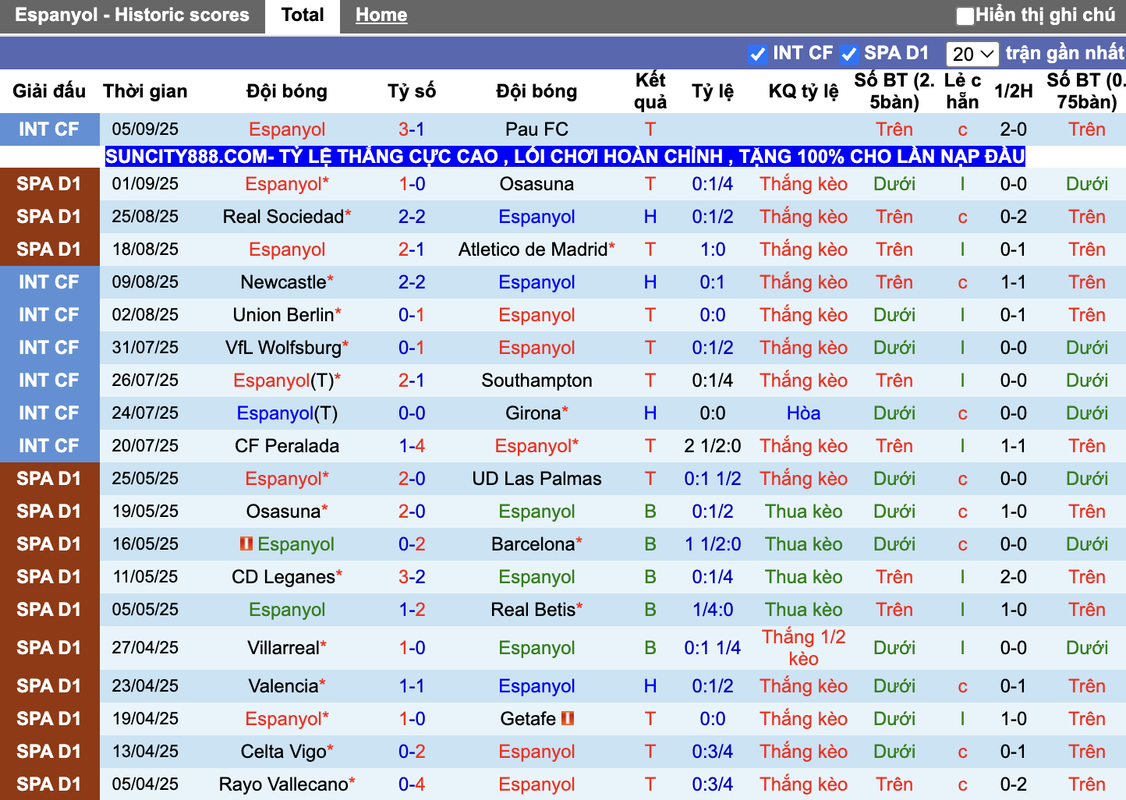Screen dimensions: 1126x800
Task: Click the 'Thắng 1/2 kèo' result cell
Action: point(803,648)
